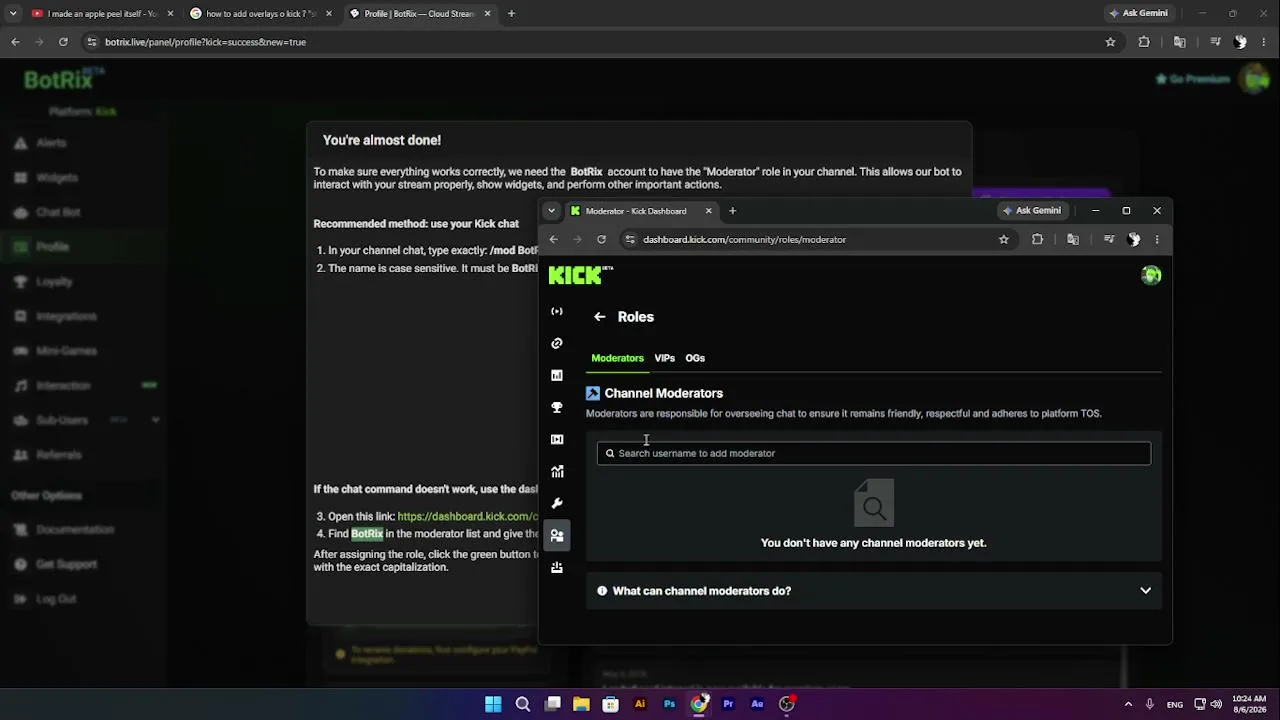Viewport: 1280px width, 720px height.
Task: Open File Explorer from the taskbar
Action: [x=581, y=704]
